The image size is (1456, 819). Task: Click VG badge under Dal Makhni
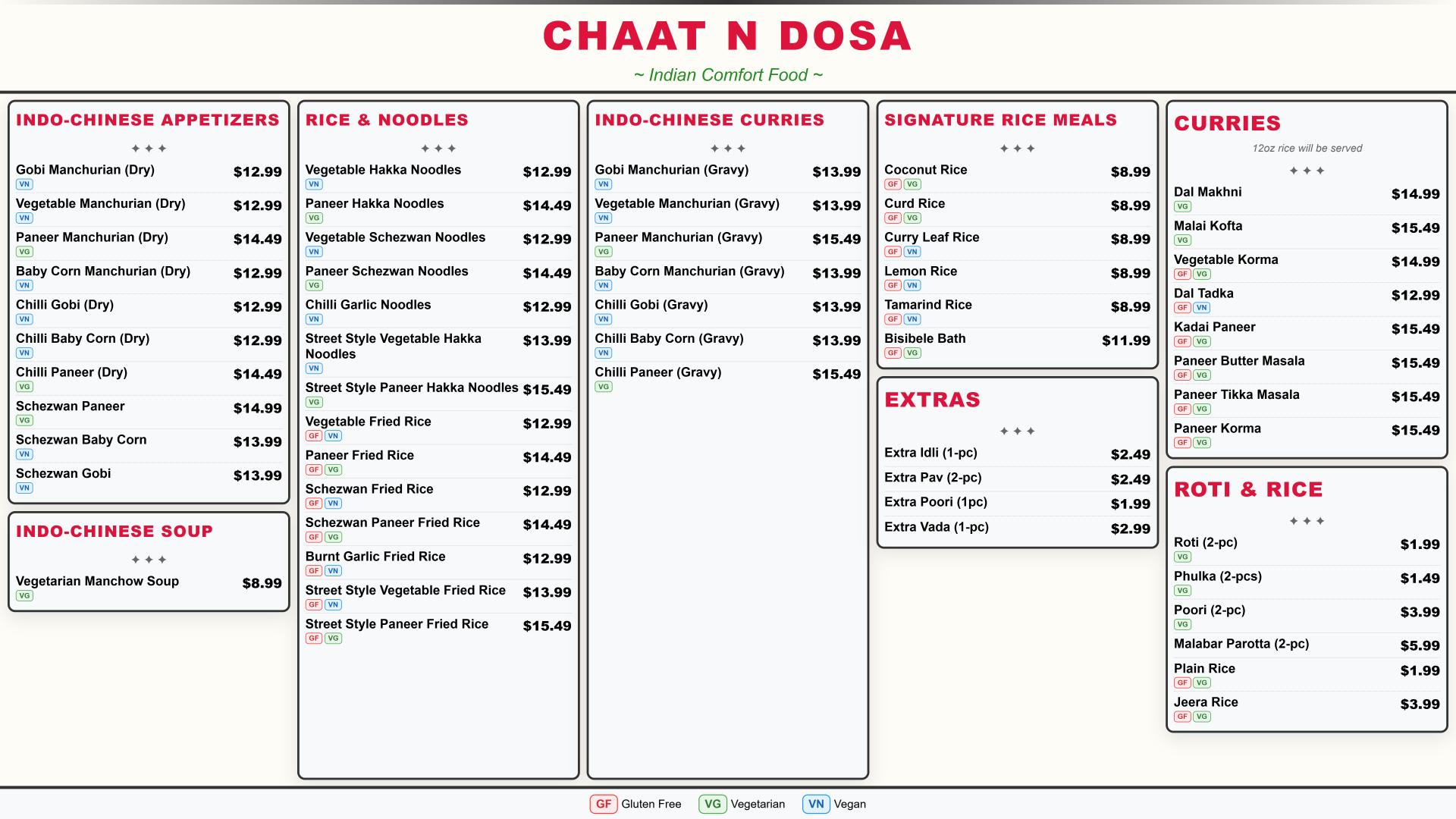[1182, 206]
